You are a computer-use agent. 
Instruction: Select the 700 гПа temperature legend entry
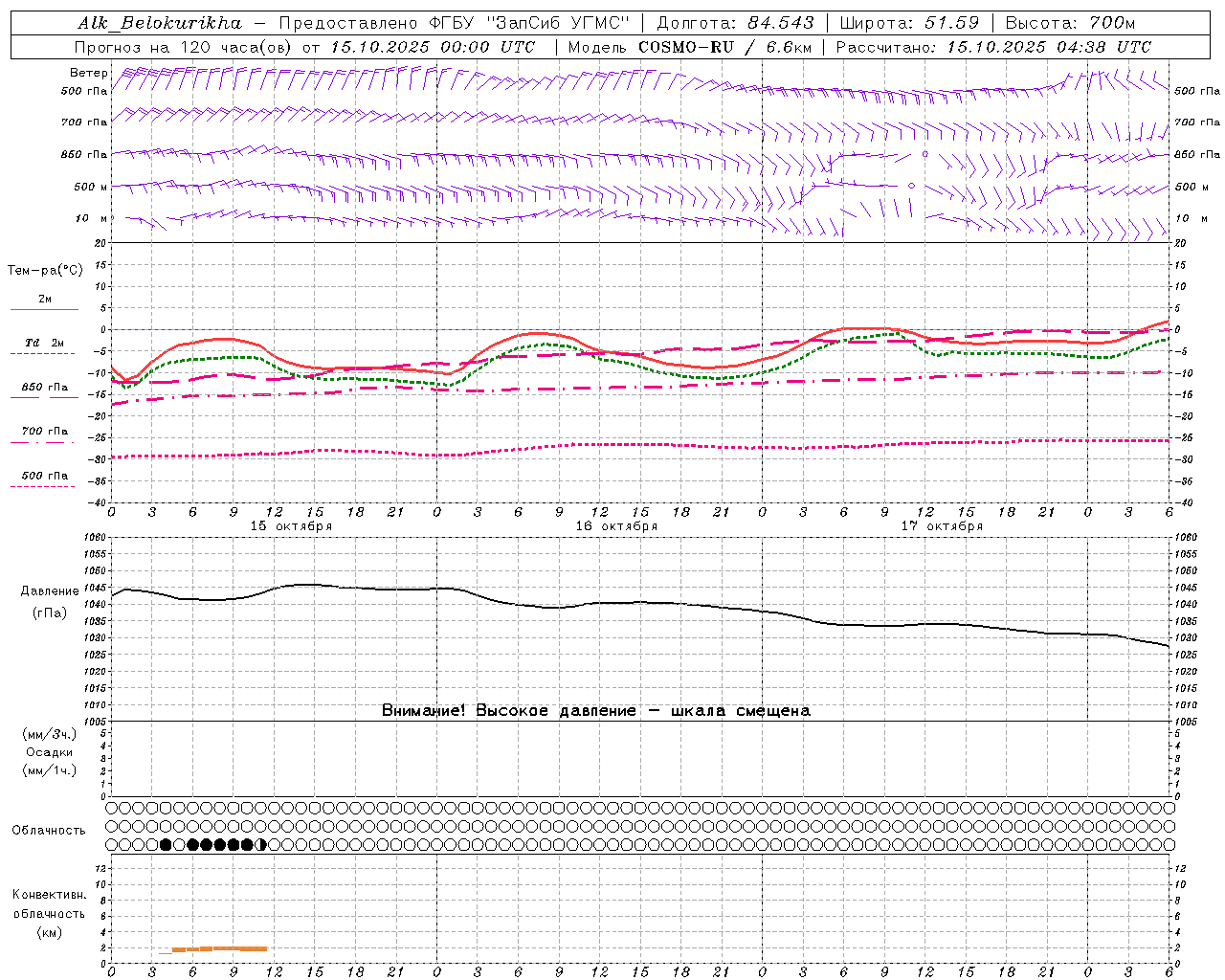click(44, 432)
